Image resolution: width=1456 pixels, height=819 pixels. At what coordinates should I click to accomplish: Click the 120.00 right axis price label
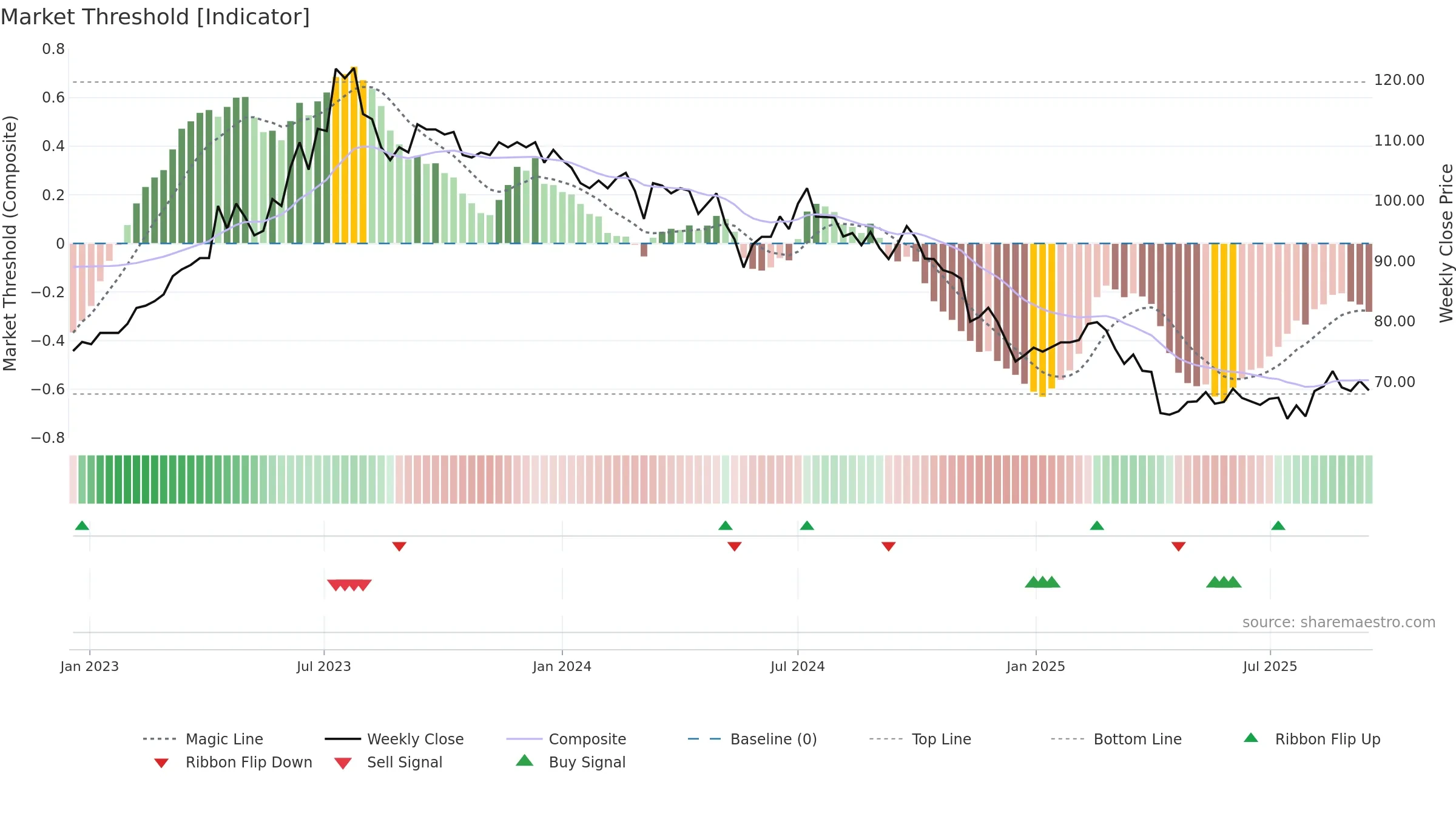1399,80
